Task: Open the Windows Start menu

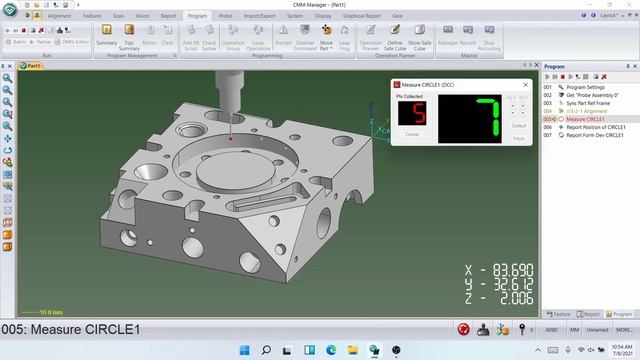Action: pos(244,350)
